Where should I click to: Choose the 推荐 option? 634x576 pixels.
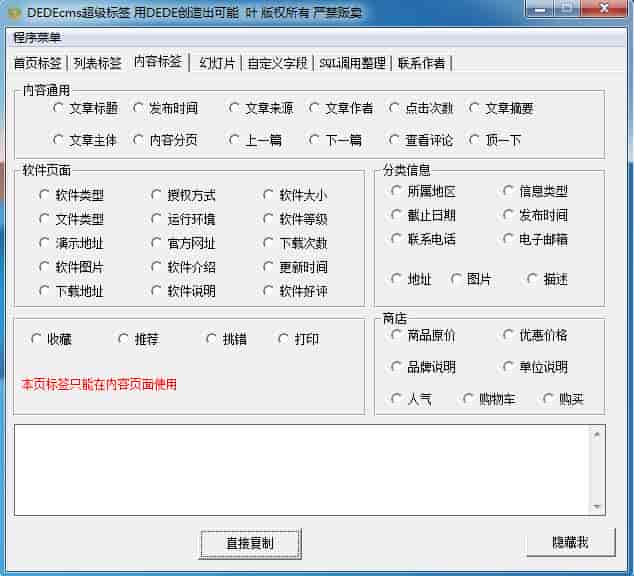[x=138, y=339]
